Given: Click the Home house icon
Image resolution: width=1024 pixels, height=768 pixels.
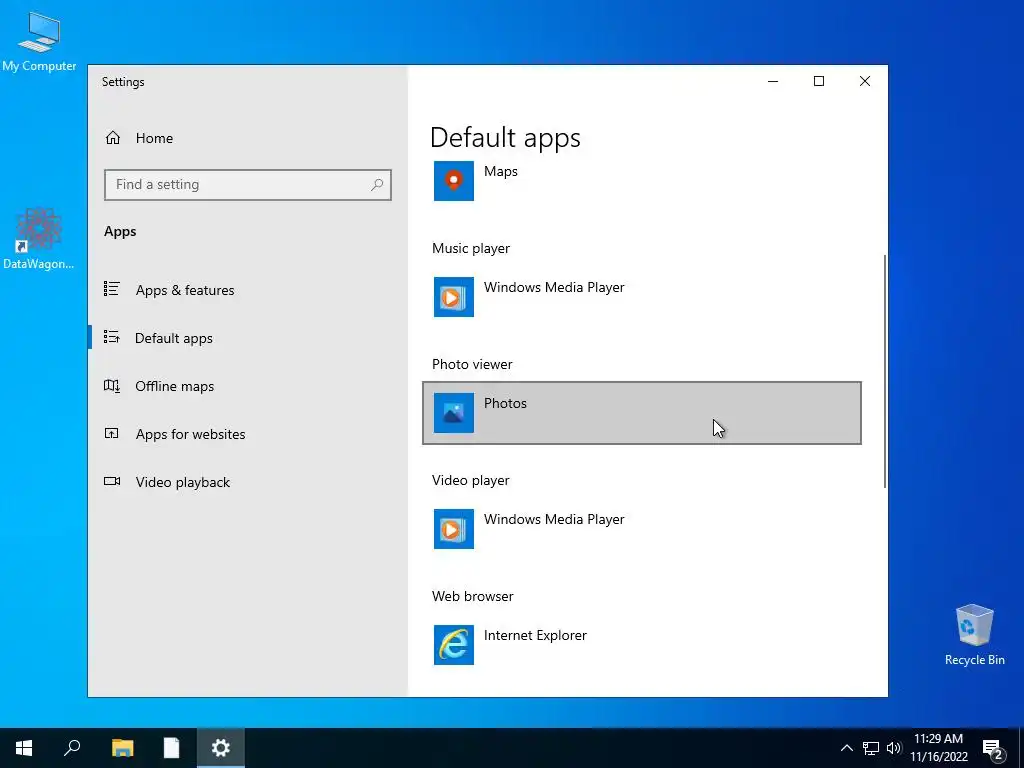Looking at the screenshot, I should click(113, 138).
